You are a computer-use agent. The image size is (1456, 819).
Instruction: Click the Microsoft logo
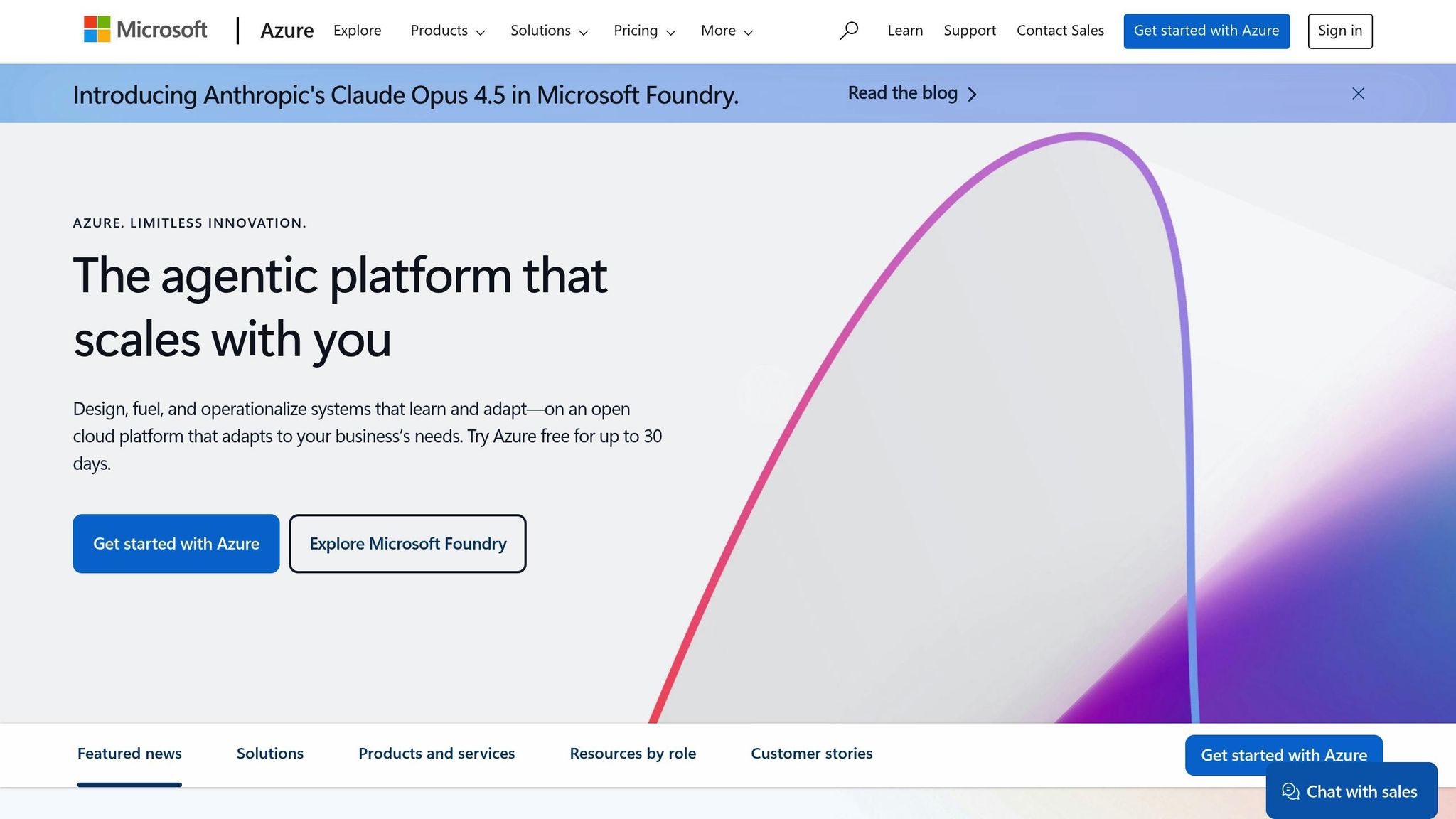pos(146,30)
